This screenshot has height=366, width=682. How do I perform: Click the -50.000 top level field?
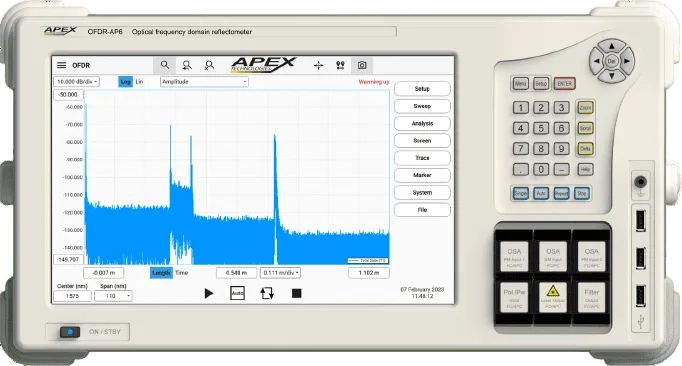68,95
